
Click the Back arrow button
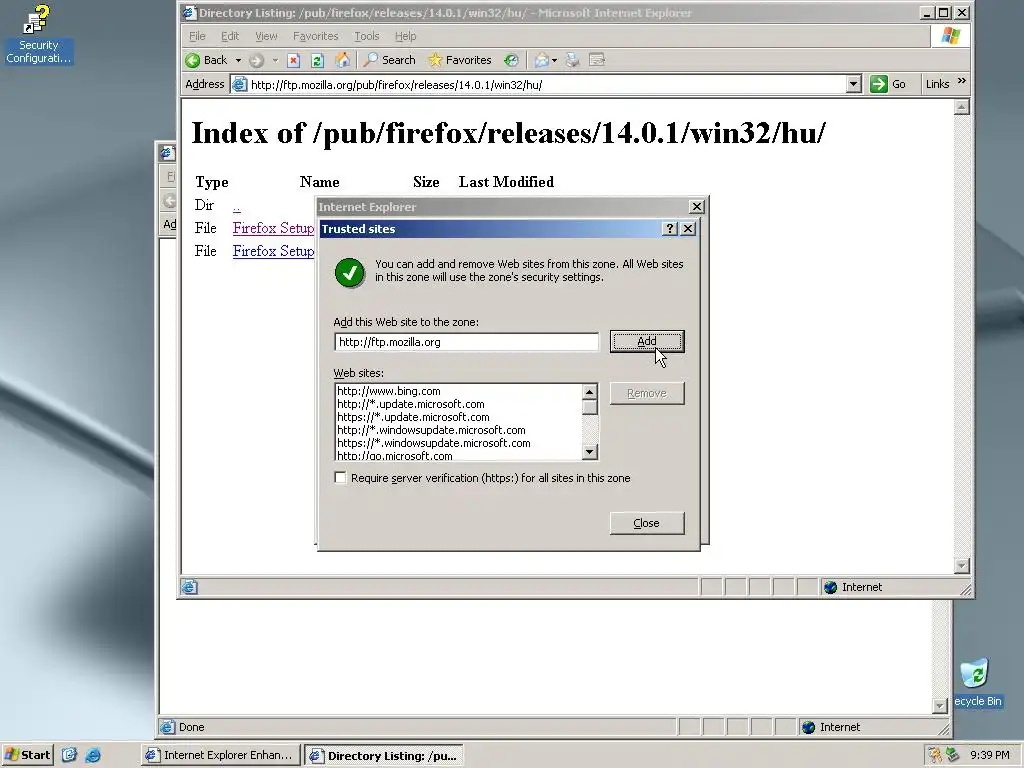point(206,60)
